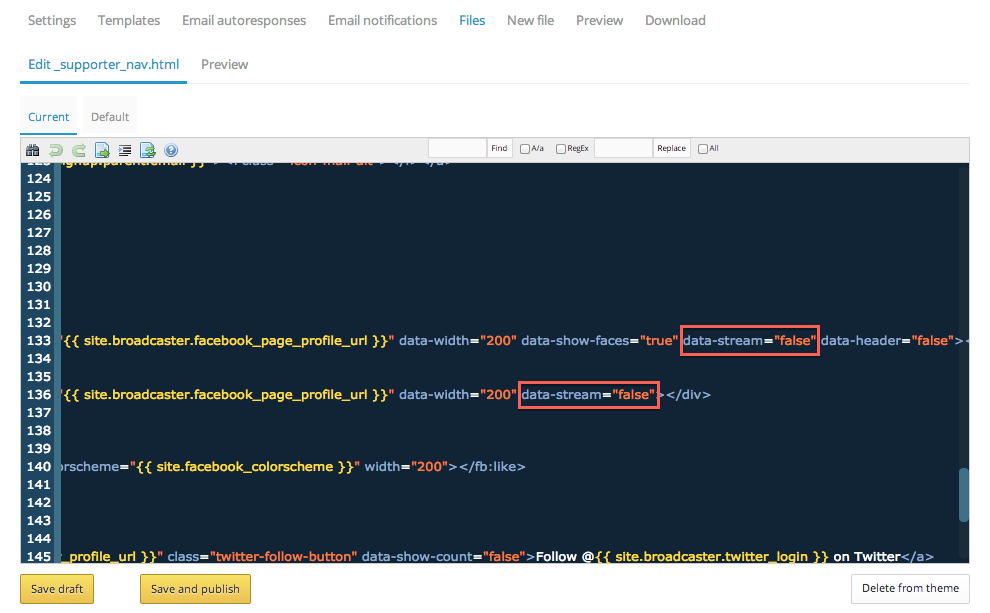Click site.facebook_colorscheme text on line 140
The width and height of the screenshot is (990, 613).
(x=244, y=467)
